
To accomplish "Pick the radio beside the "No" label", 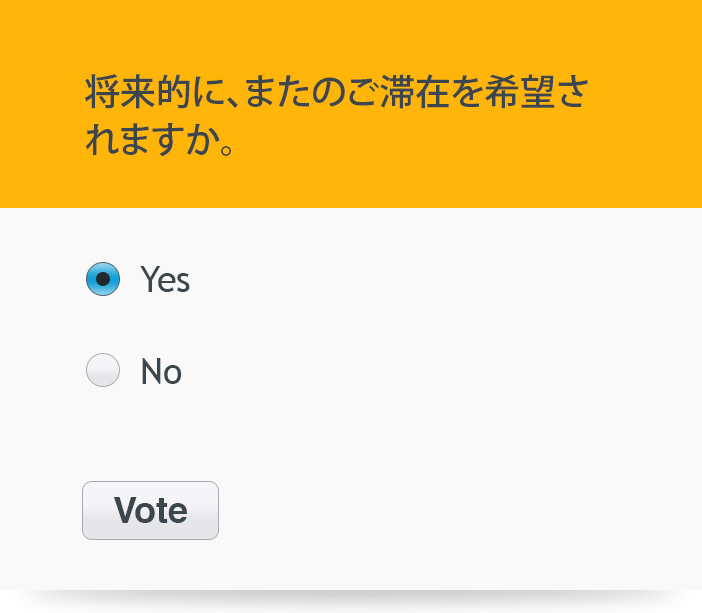I will pos(103,371).
